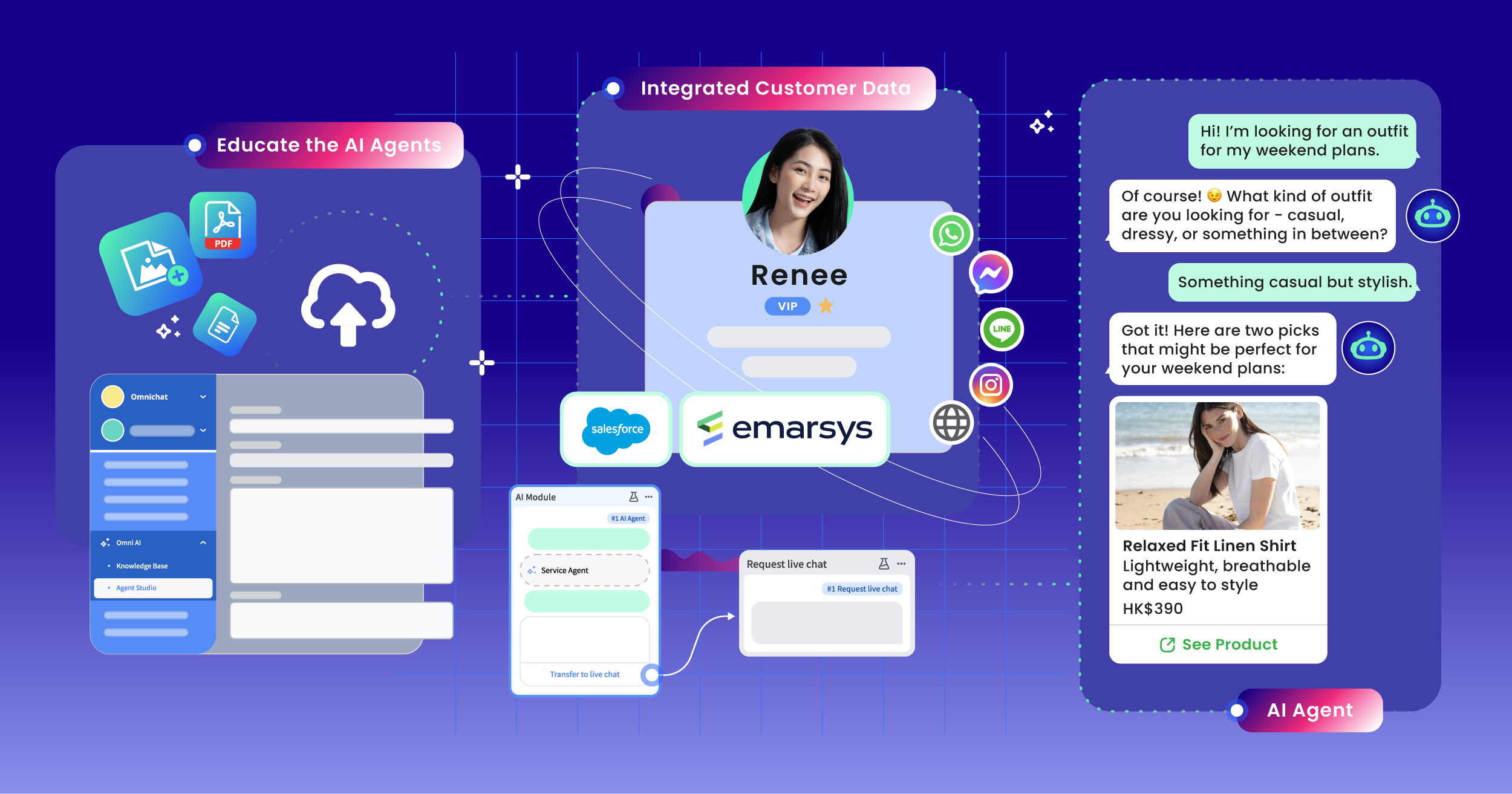Click the flask icon in AI Module header
The image size is (1512, 794).
(x=634, y=496)
